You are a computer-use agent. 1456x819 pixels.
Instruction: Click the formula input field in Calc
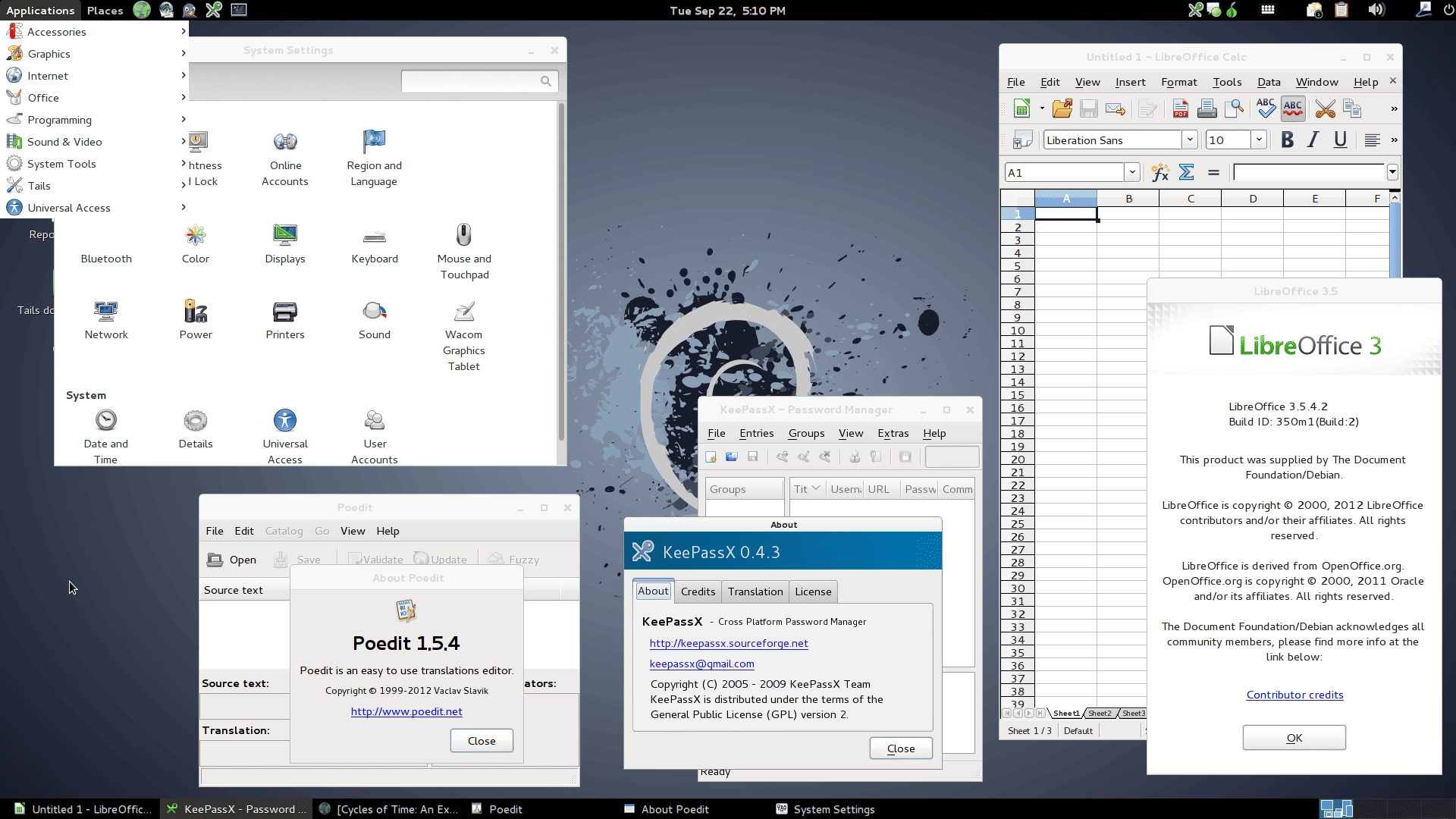click(1309, 172)
